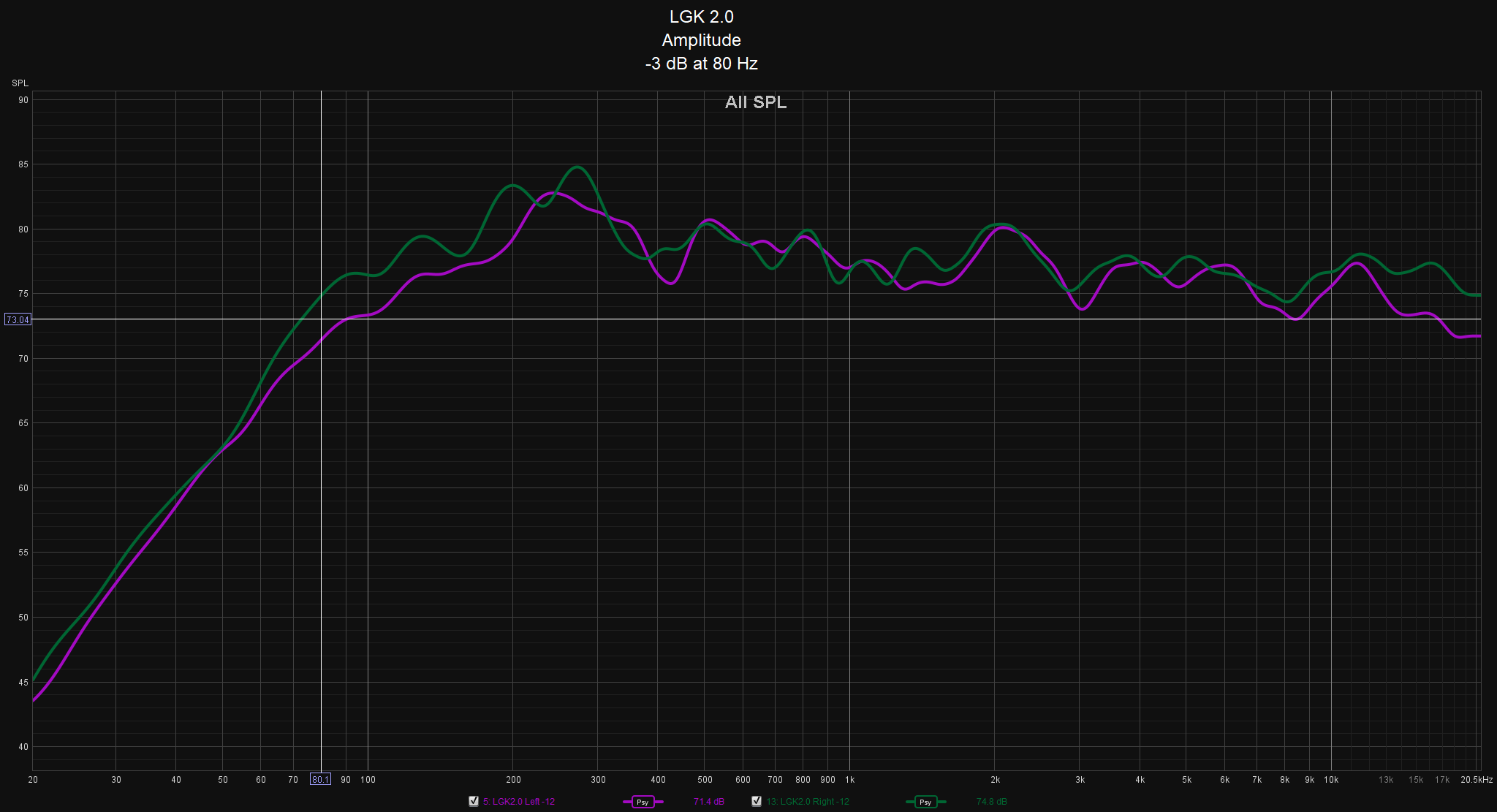Click the All SPL graph label
Screen dimensions: 1497x812
756,102
